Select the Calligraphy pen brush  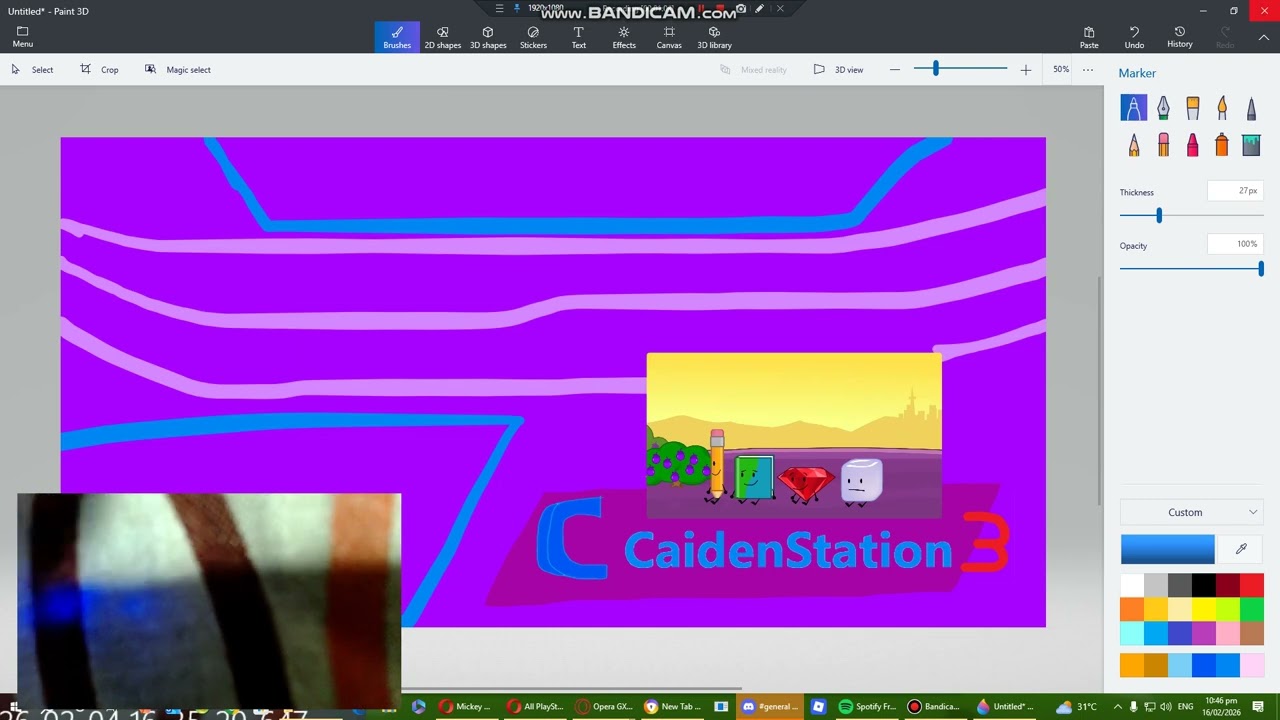click(x=1163, y=107)
